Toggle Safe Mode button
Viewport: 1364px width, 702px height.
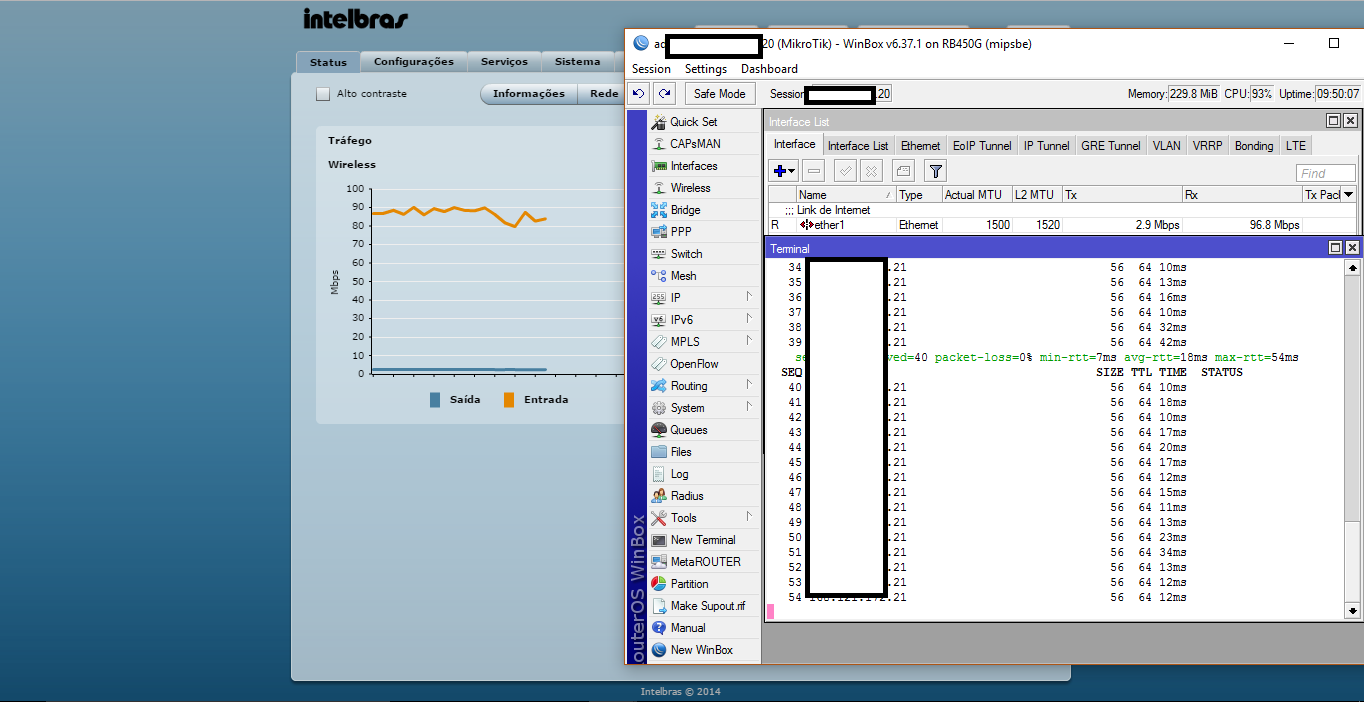tap(720, 93)
